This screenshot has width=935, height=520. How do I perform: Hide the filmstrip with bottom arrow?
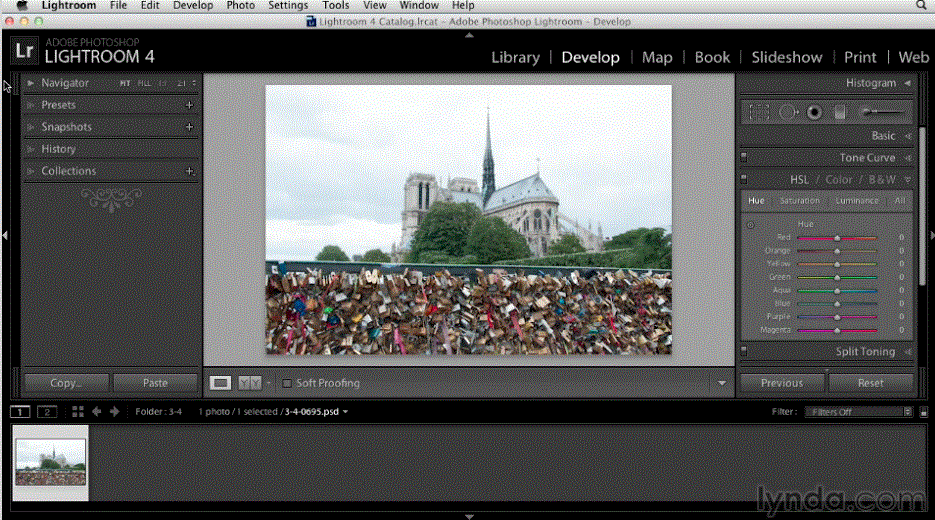469,516
